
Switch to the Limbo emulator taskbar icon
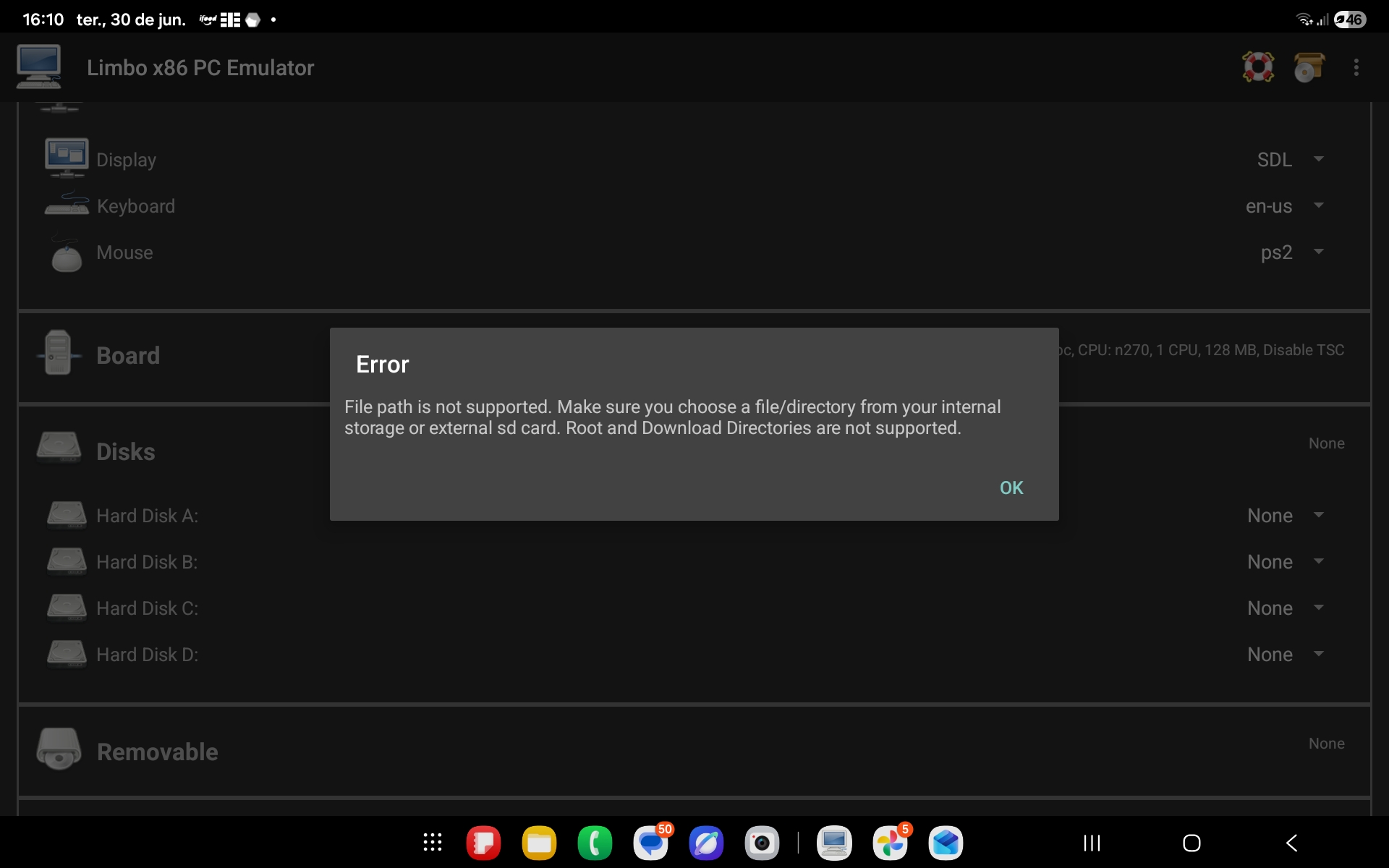click(x=834, y=843)
